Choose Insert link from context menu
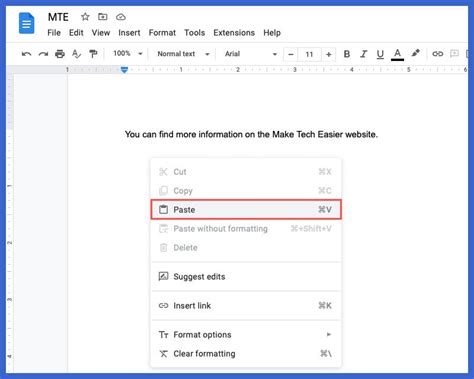 click(246, 306)
